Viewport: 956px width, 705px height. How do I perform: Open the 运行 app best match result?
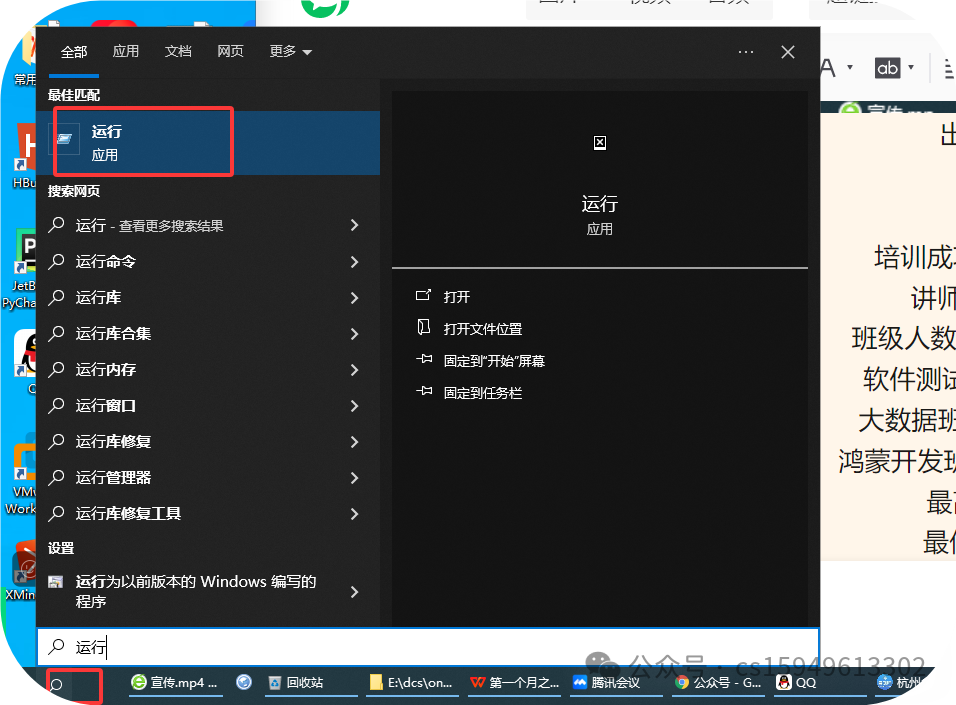click(208, 143)
